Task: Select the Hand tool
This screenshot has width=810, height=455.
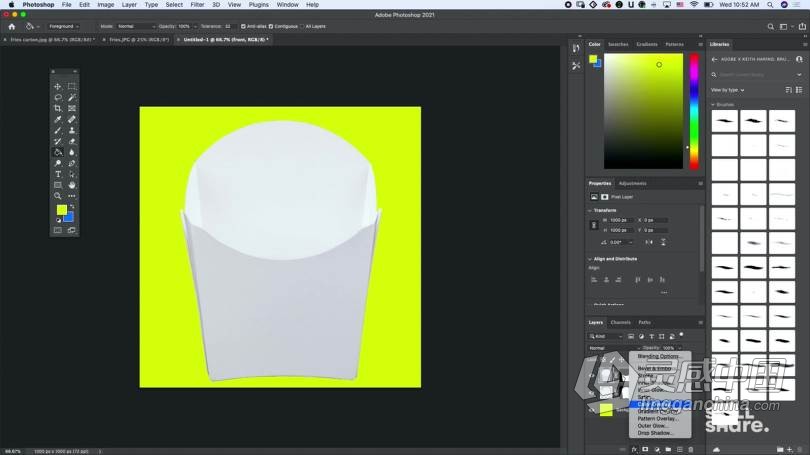Action: click(72, 185)
